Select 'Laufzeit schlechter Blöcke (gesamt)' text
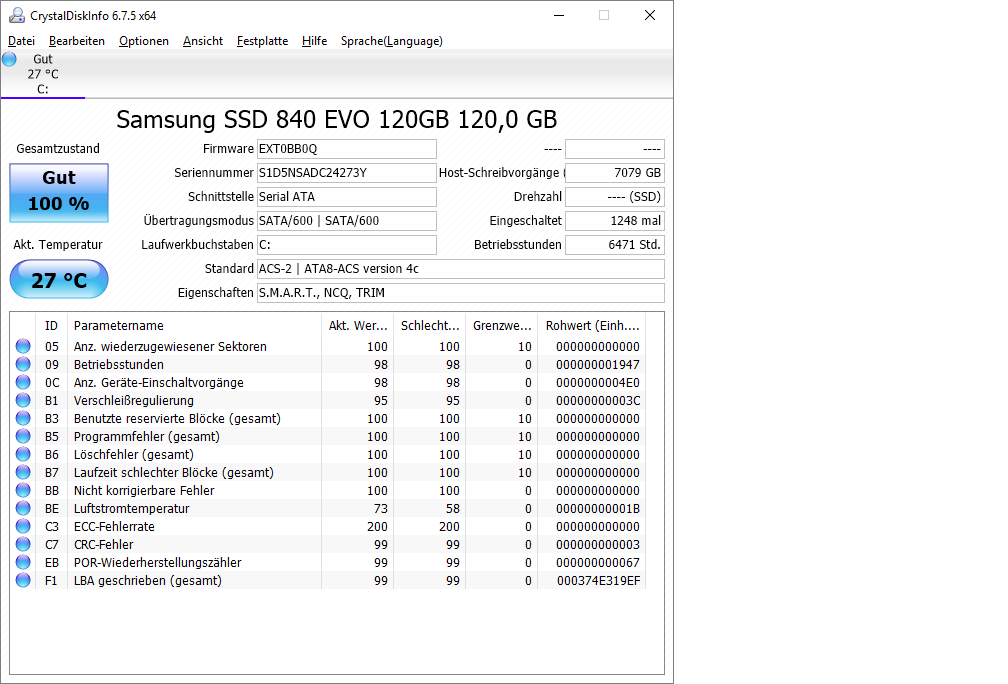The height and width of the screenshot is (684, 1008). click(174, 472)
